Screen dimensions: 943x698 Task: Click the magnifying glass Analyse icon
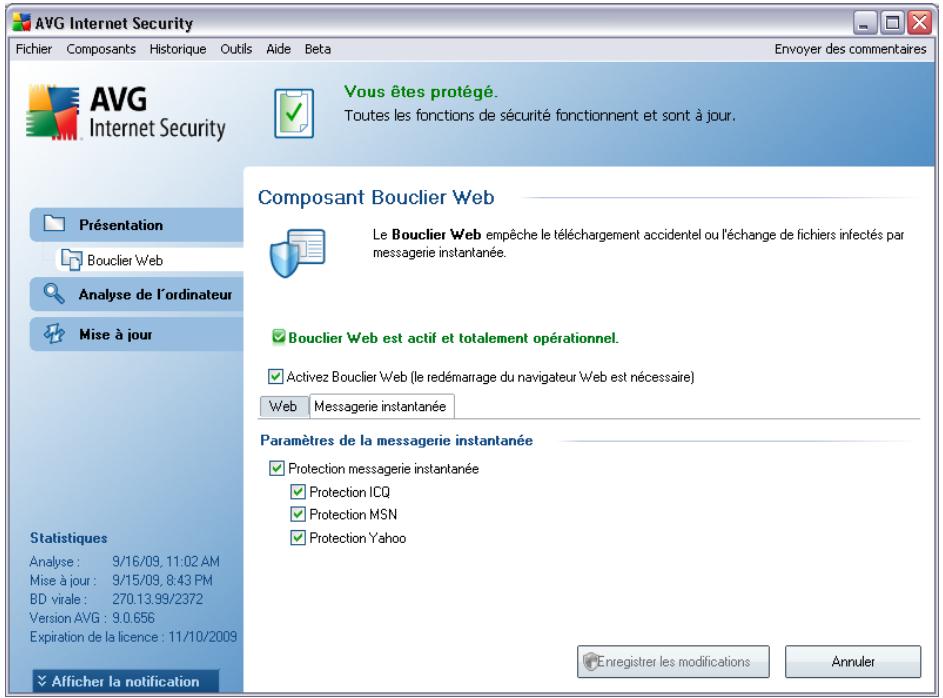pyautogui.click(x=54, y=293)
